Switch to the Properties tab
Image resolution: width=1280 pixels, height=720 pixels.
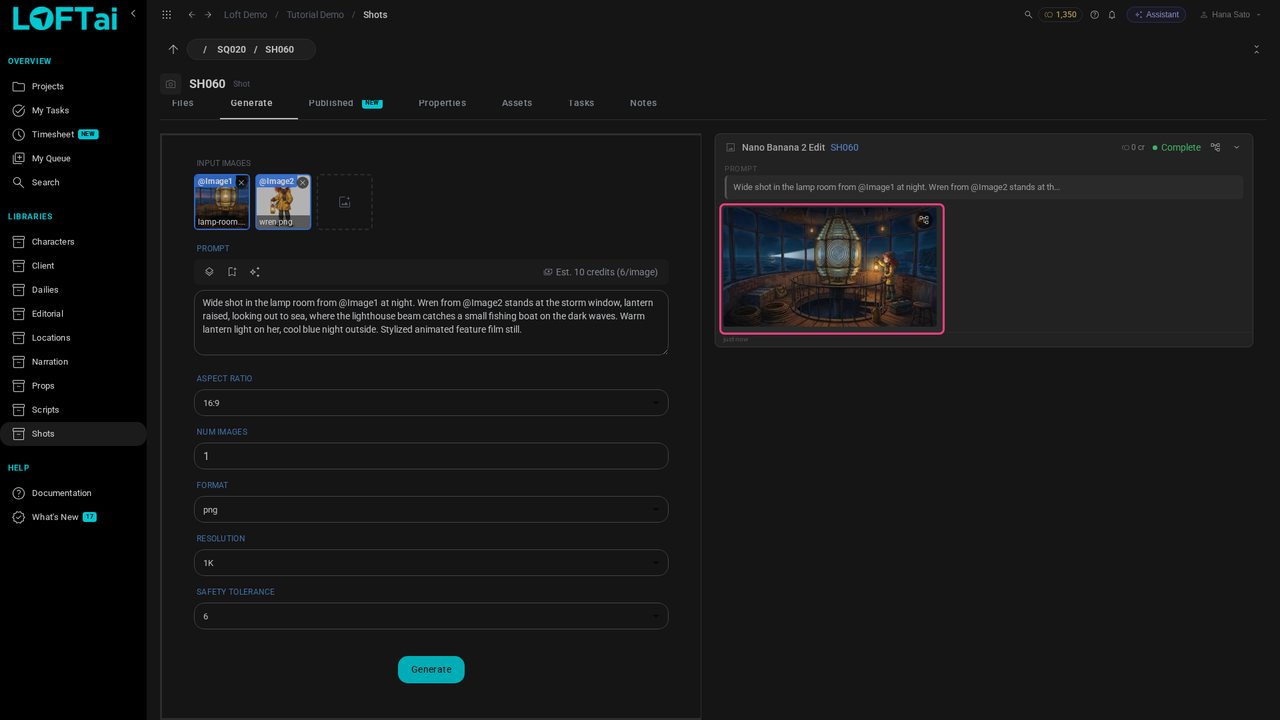pos(442,103)
